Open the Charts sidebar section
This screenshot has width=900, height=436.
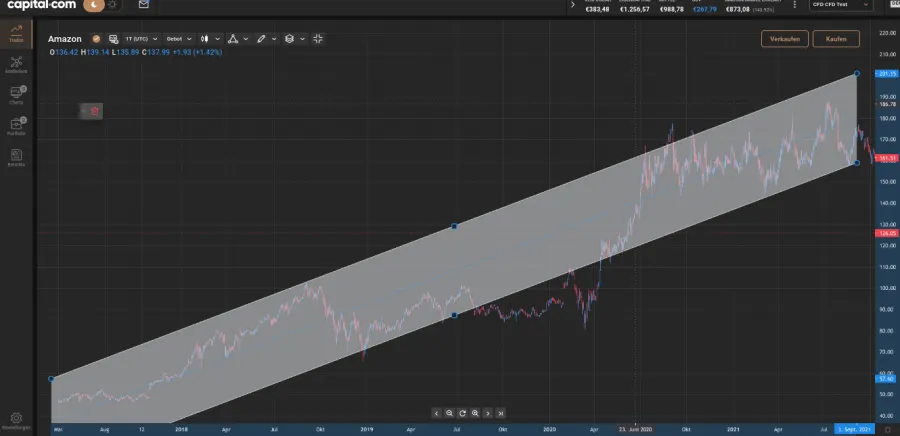coord(16,95)
